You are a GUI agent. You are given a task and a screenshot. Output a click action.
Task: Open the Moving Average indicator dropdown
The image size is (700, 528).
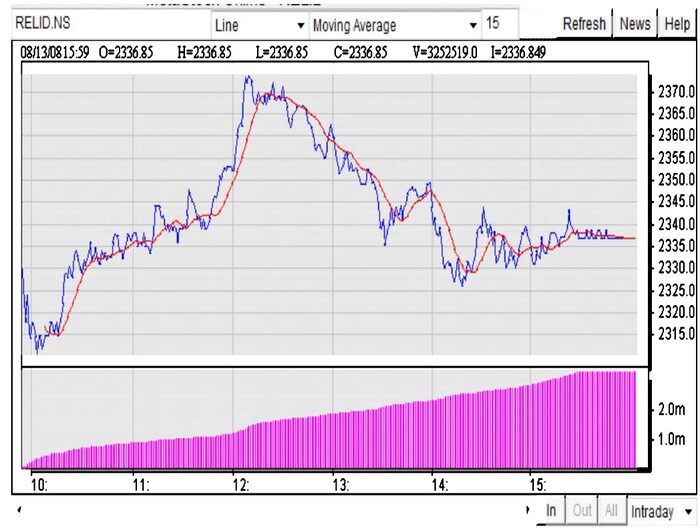coord(472,25)
